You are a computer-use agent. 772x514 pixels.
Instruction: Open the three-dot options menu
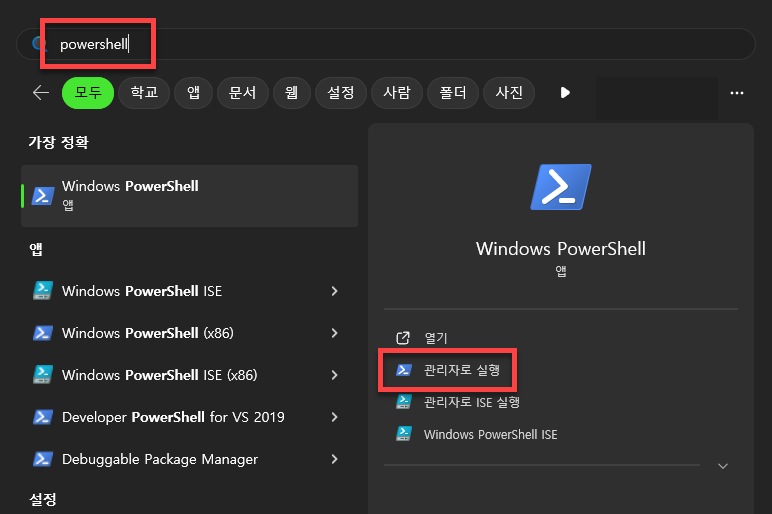point(737,93)
